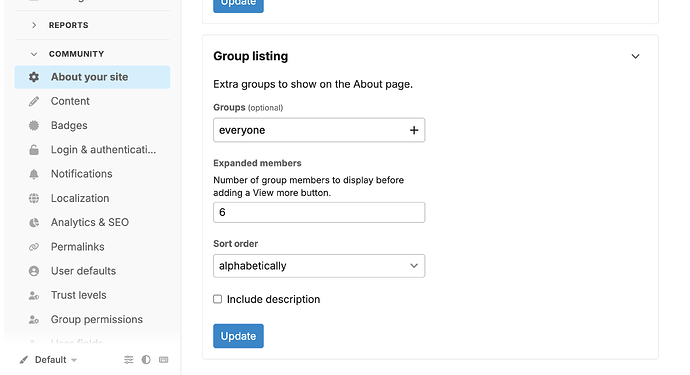Click the badge icon next to Badges

tap(34, 125)
